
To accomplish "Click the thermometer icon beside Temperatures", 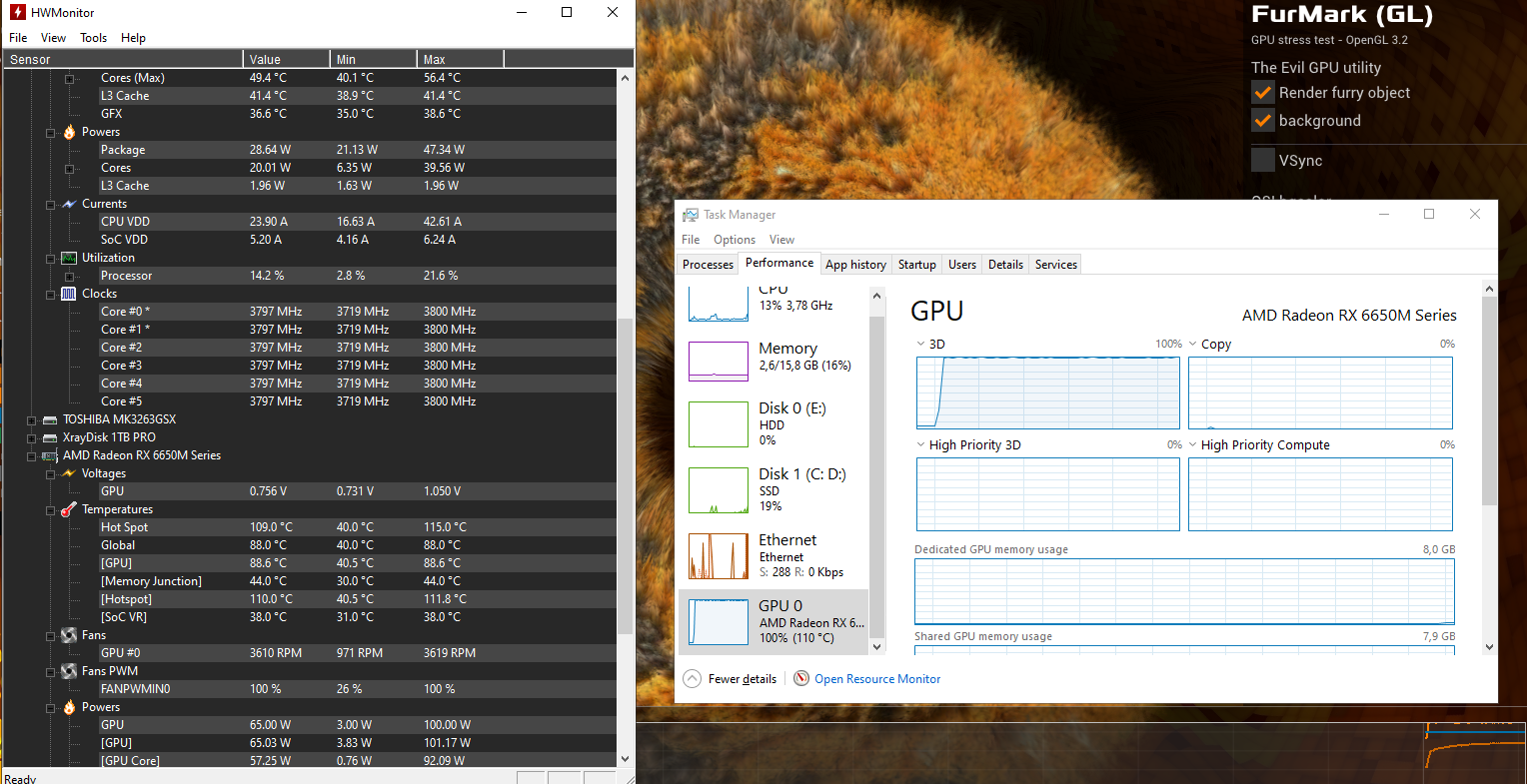I will pyautogui.click(x=69, y=509).
